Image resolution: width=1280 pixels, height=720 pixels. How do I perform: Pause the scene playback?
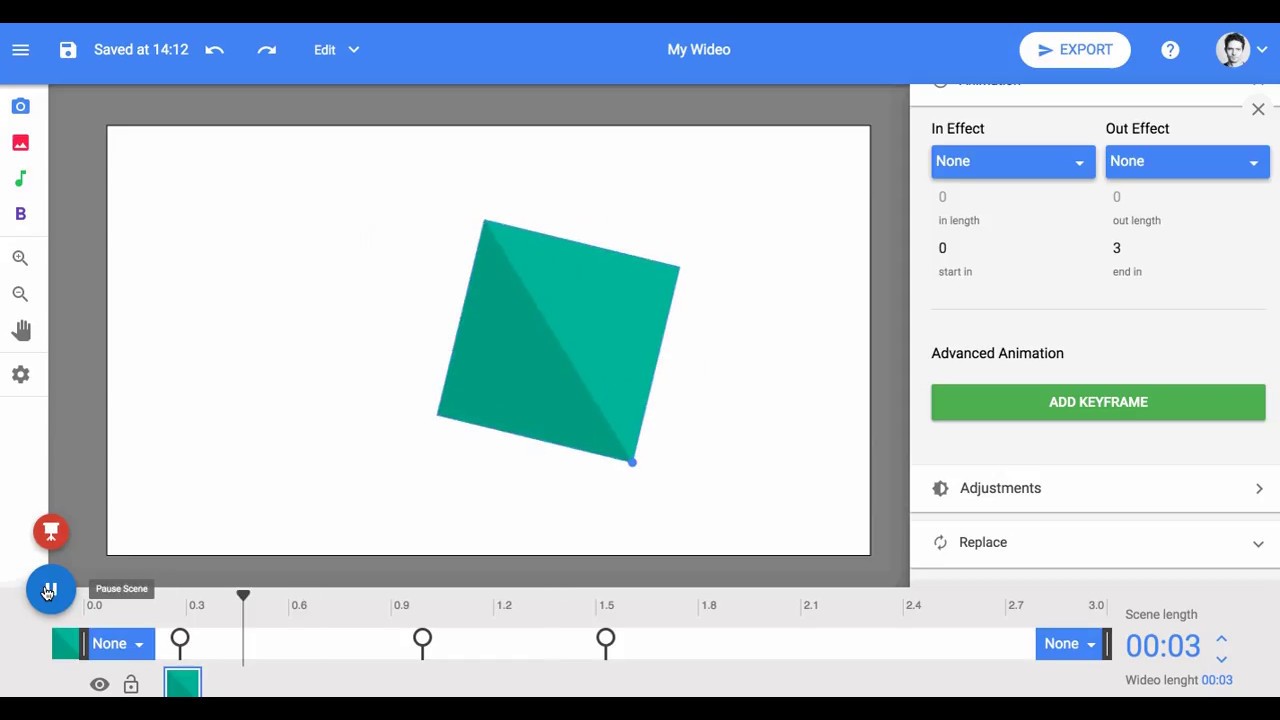coord(51,590)
